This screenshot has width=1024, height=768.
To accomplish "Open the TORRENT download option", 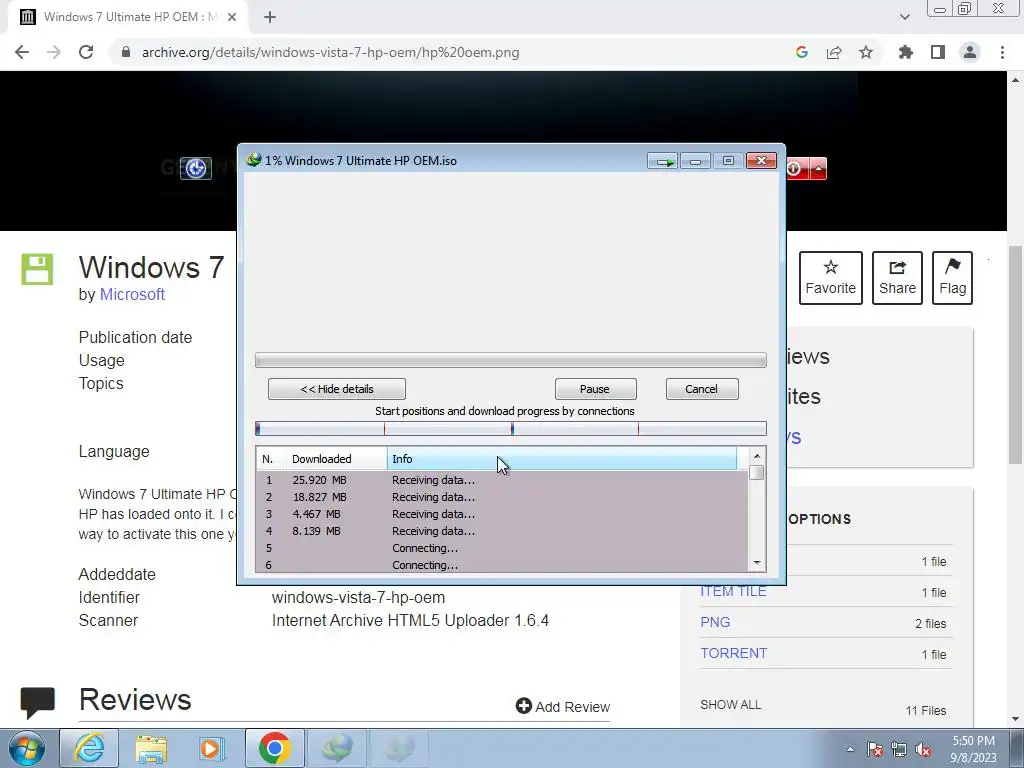I will 733,653.
